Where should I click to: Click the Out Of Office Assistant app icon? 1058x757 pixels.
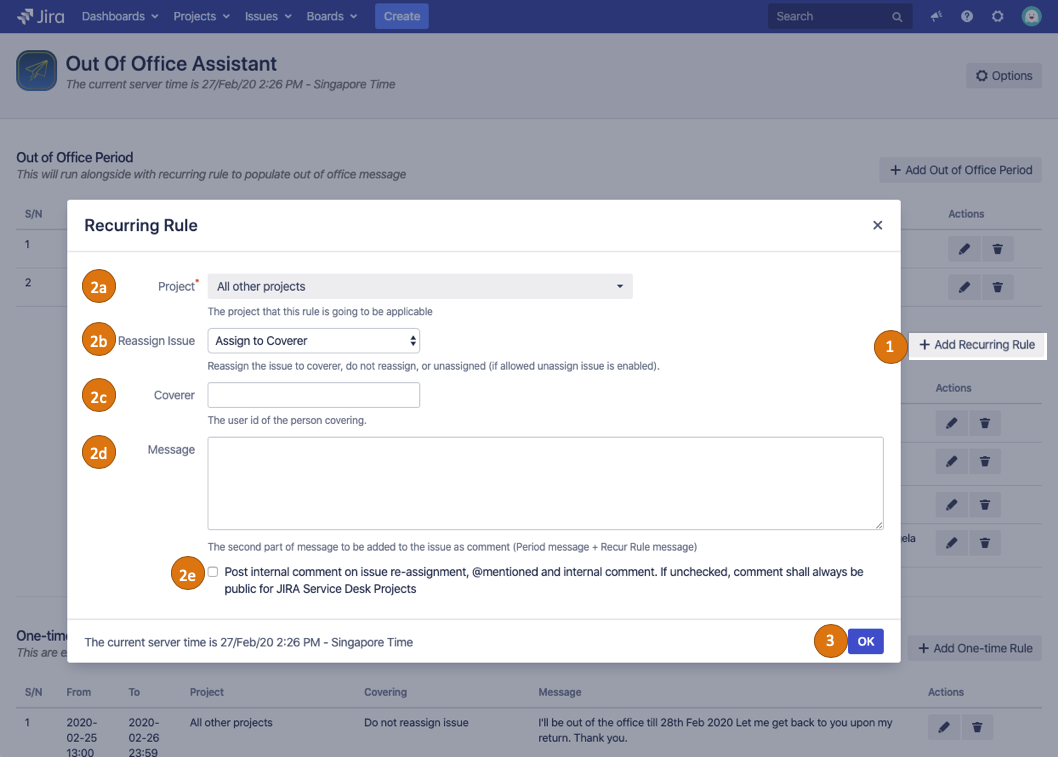(36, 71)
